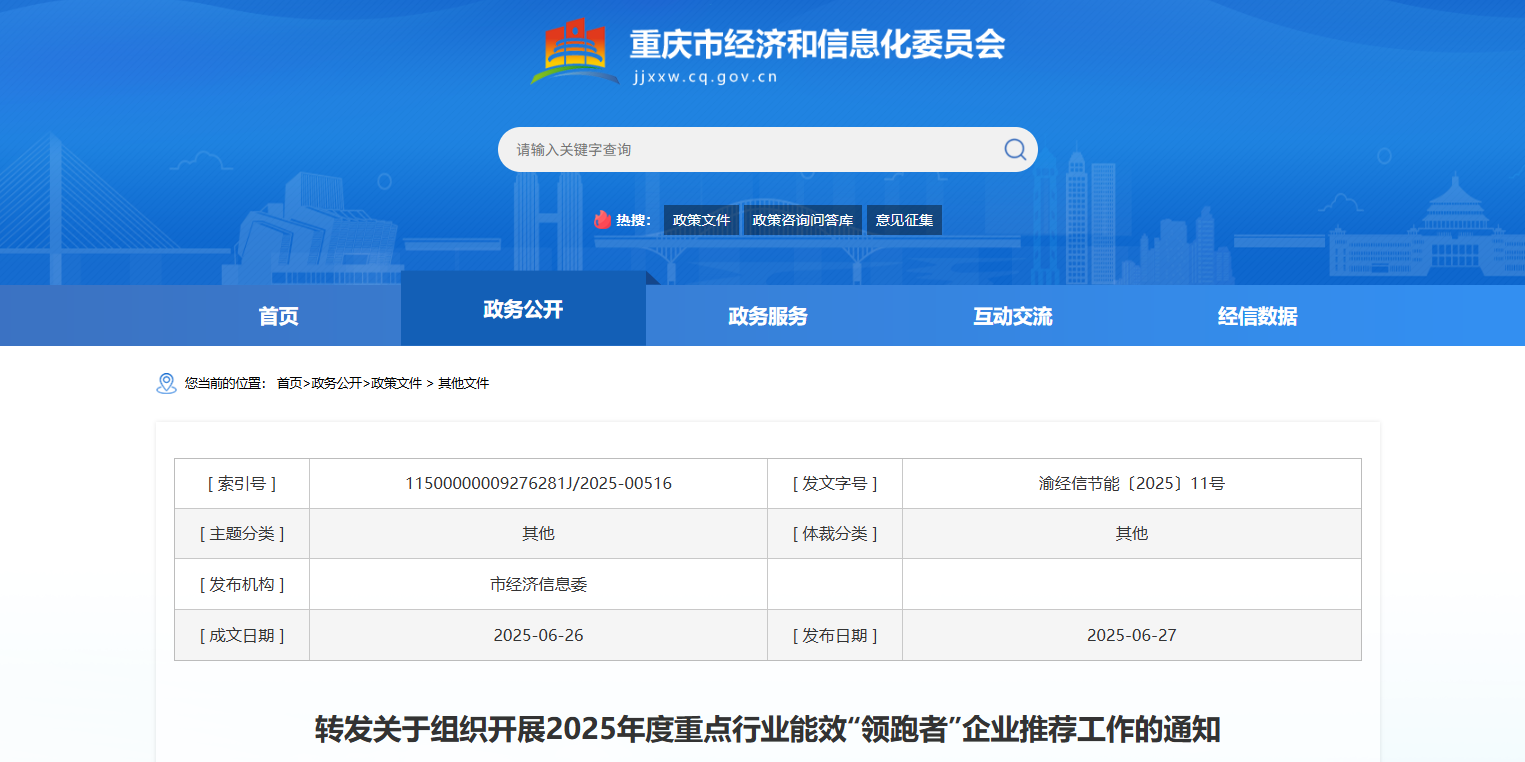Open the 意见征集 hot search link
This screenshot has height=762, width=1525.
point(904,220)
